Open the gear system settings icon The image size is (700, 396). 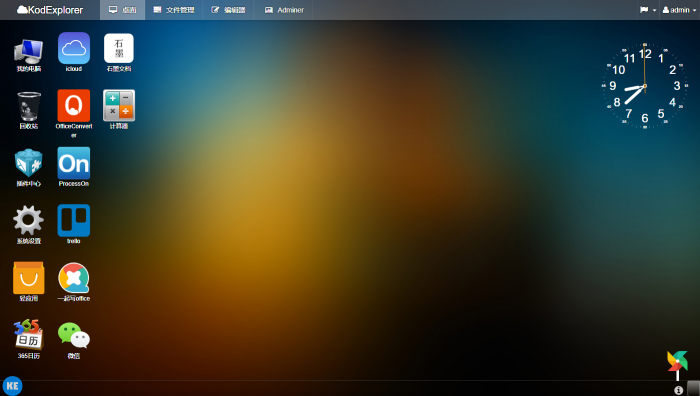[29, 221]
